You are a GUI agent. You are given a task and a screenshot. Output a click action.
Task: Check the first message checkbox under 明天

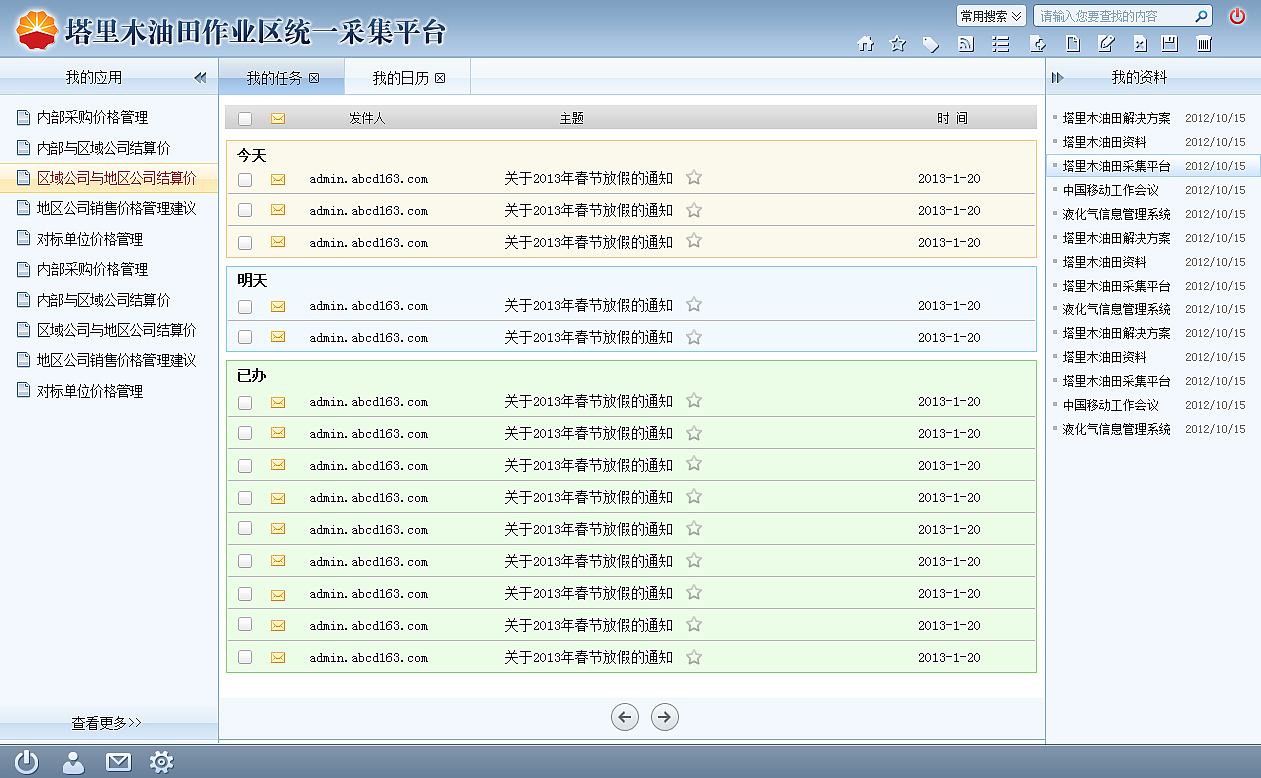[x=245, y=306]
